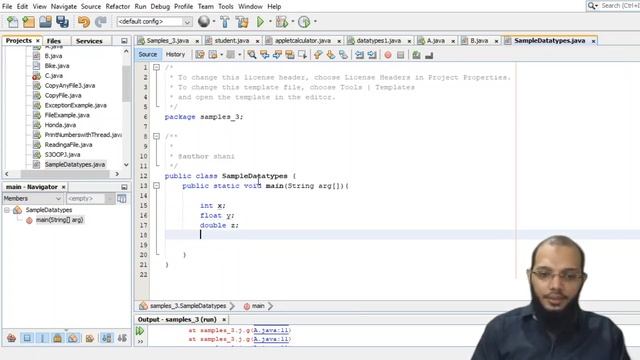Collapse the Javadoc fold on line 8
This screenshot has height=360, width=640.
[156, 136]
